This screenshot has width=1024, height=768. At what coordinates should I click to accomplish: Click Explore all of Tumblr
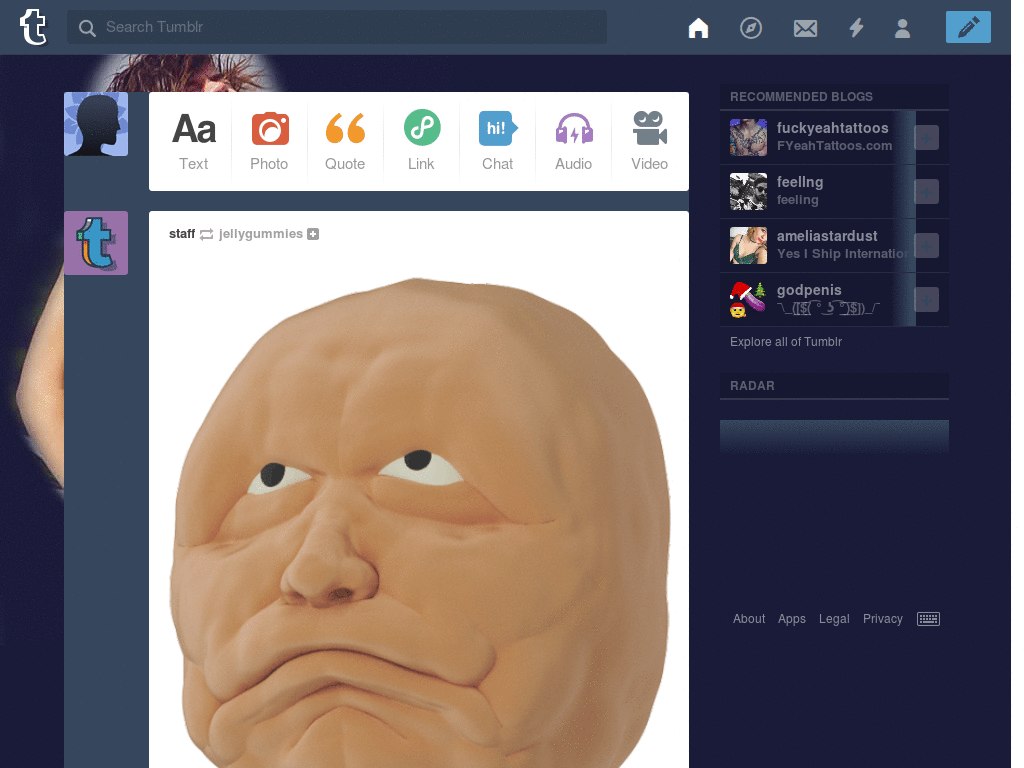click(x=786, y=342)
